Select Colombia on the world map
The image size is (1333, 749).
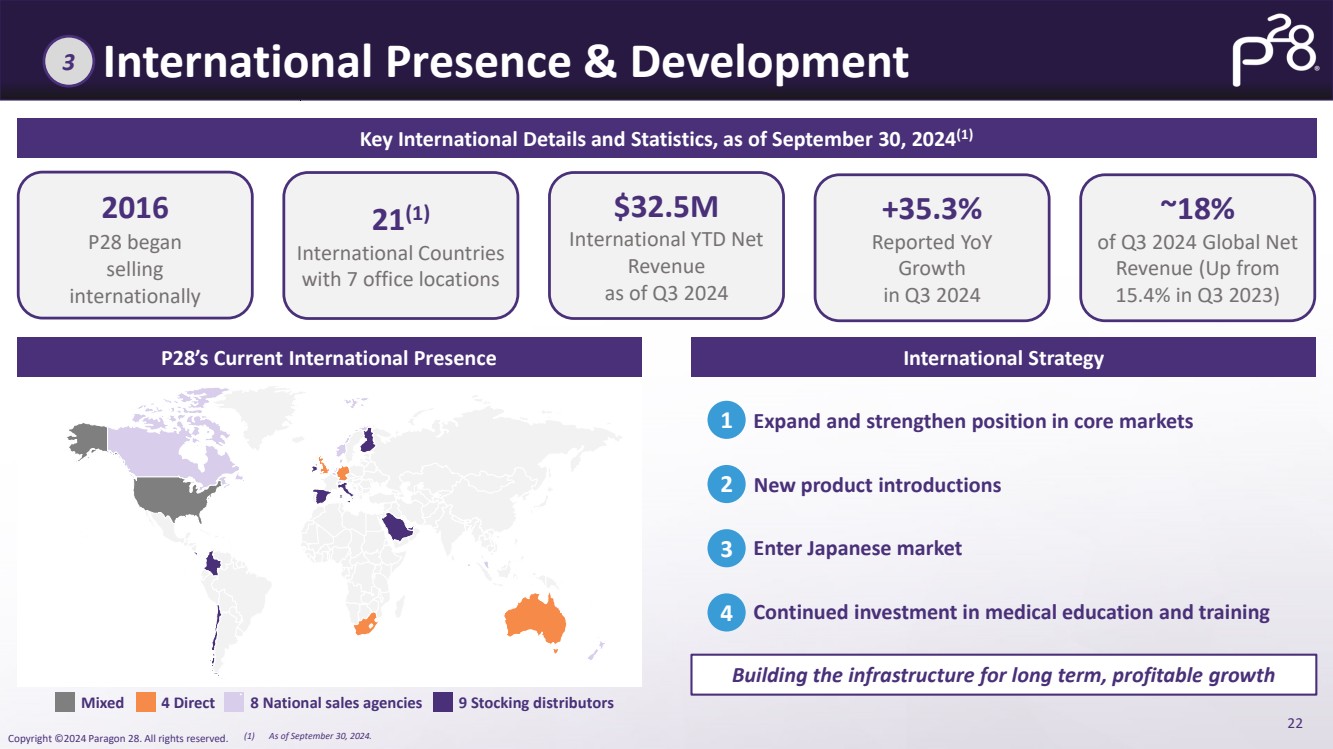212,564
